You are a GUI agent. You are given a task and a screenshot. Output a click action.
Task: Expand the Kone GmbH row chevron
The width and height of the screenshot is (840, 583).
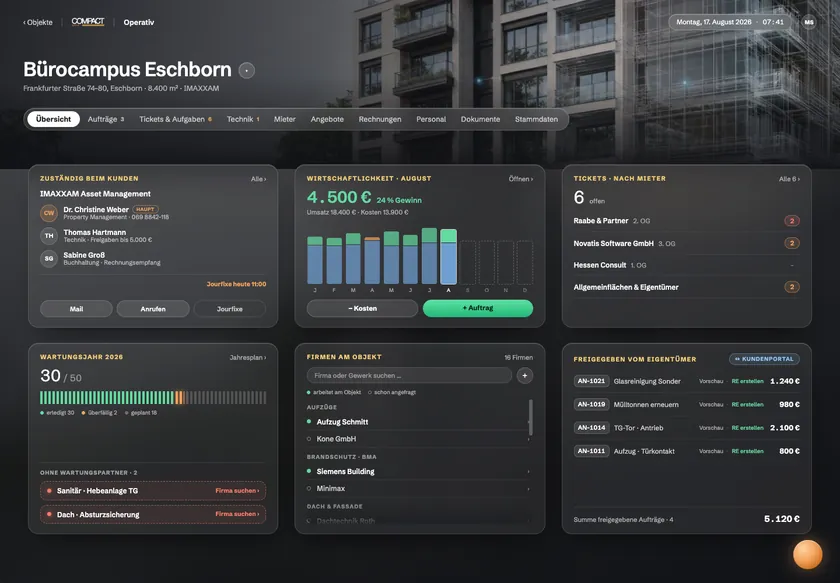(x=528, y=439)
